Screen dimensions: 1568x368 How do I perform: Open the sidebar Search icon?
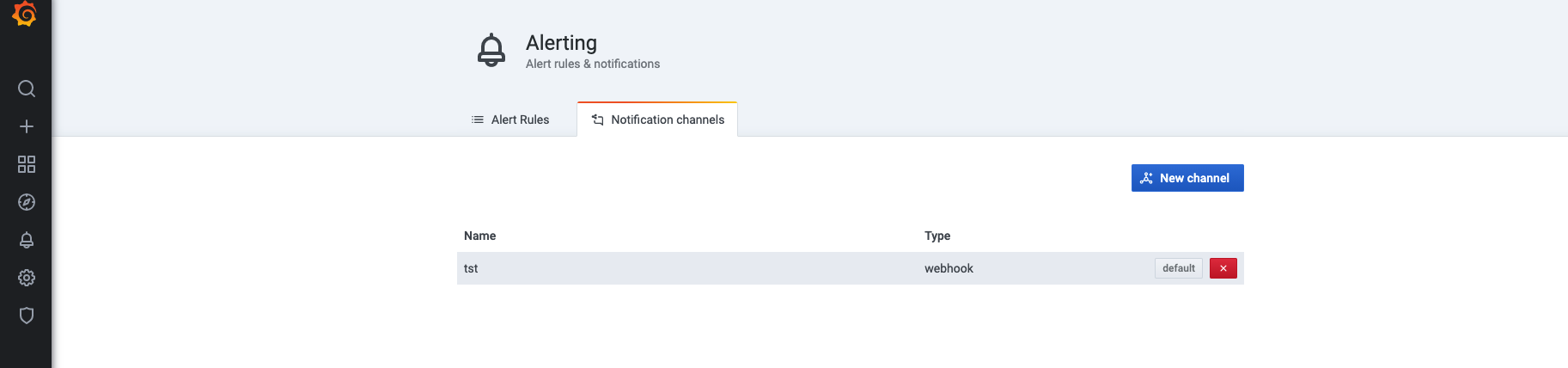(x=27, y=89)
